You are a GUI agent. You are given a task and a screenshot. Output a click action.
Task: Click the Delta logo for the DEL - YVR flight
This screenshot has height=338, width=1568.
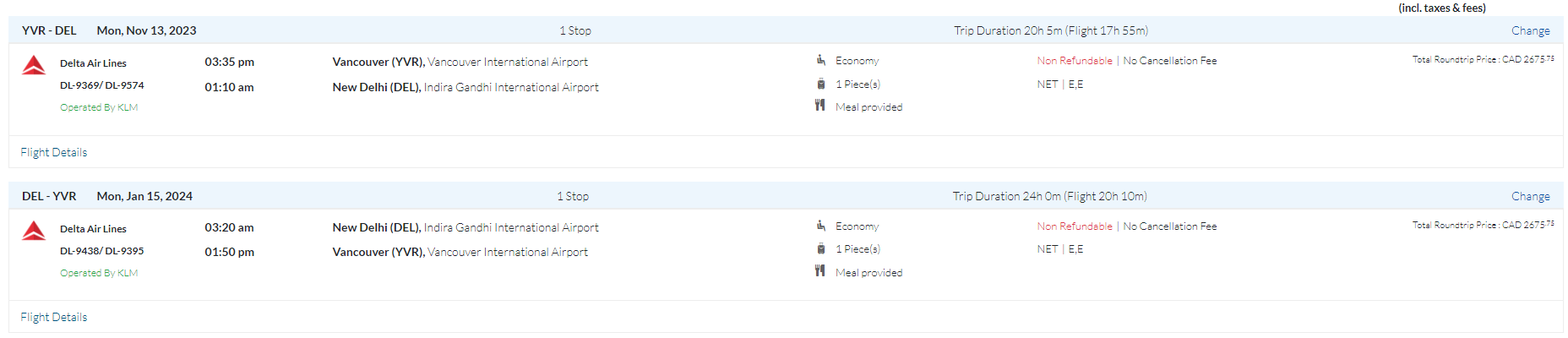[x=34, y=231]
